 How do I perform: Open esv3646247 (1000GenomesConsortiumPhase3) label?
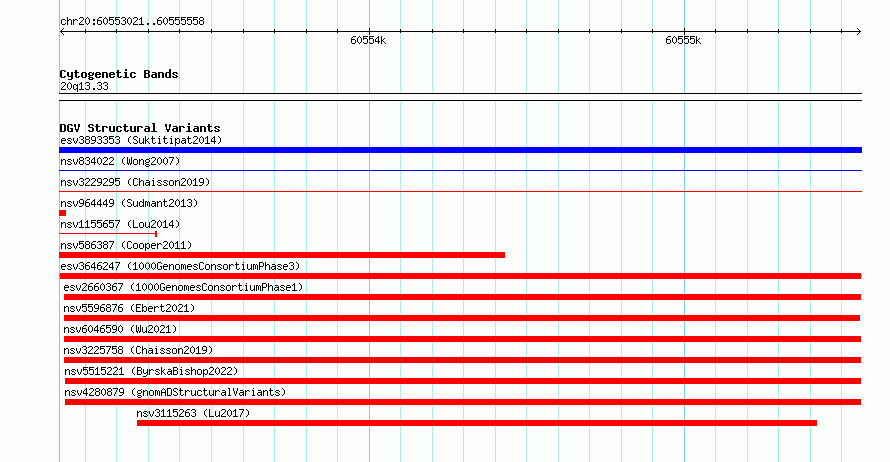[x=180, y=266]
